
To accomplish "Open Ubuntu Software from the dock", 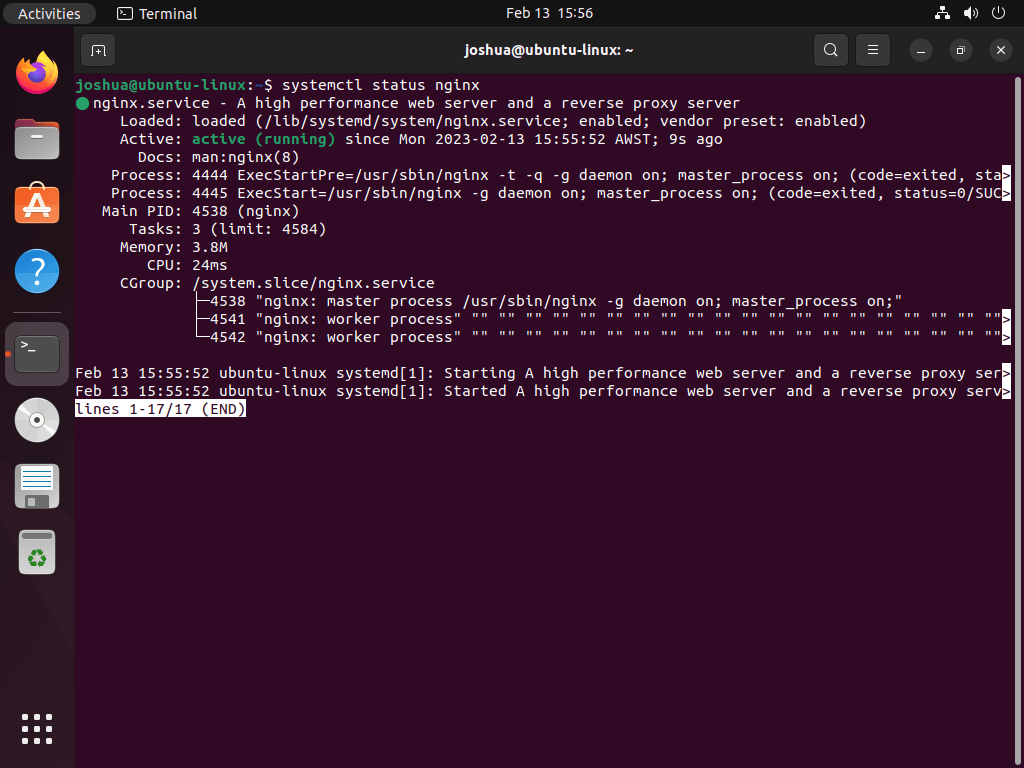I will (36, 205).
